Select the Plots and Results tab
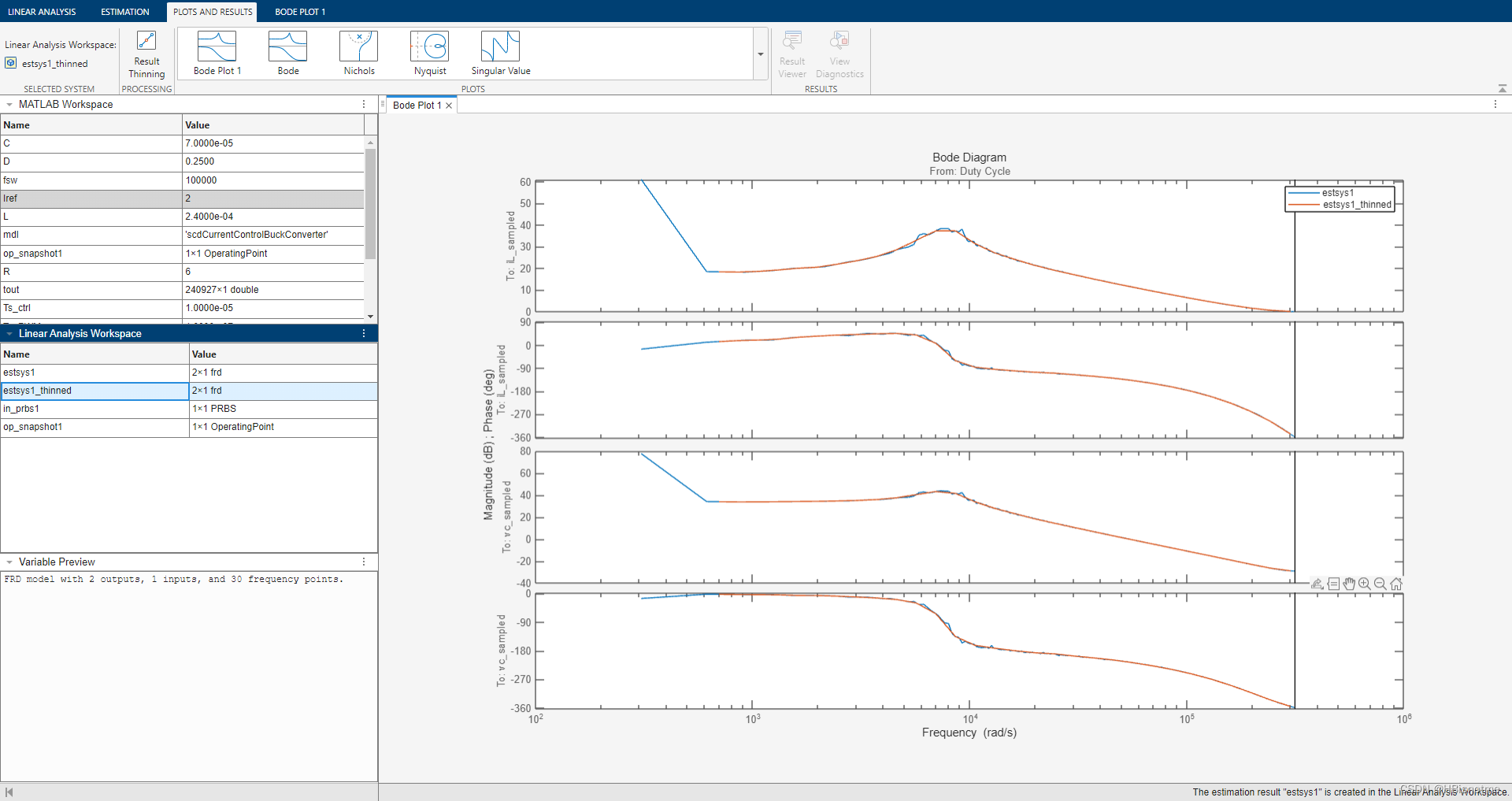 point(213,12)
